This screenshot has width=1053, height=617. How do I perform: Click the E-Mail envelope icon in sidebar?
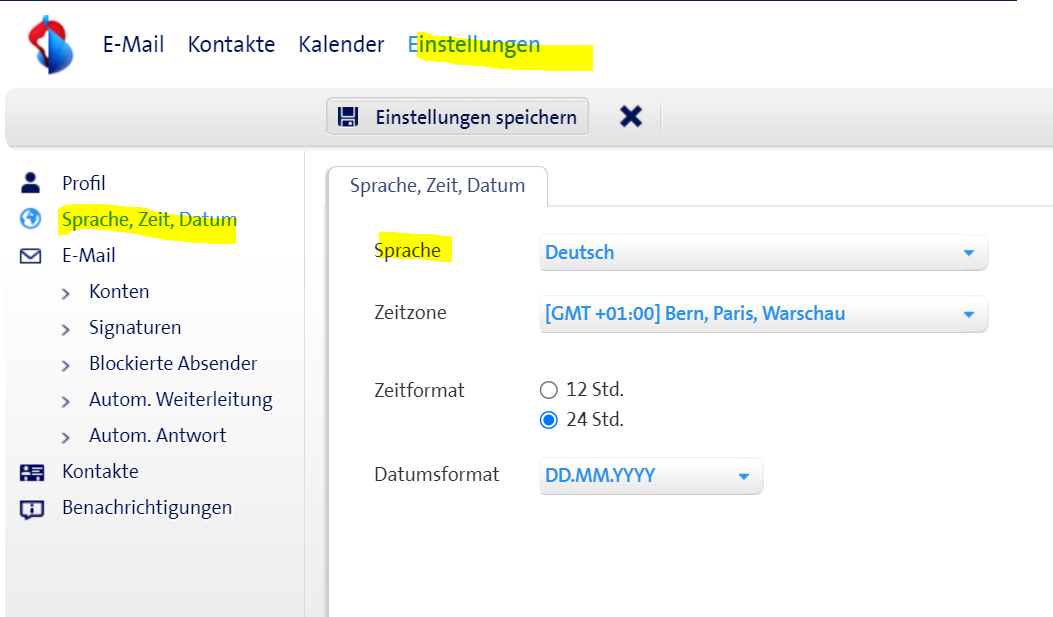point(31,256)
